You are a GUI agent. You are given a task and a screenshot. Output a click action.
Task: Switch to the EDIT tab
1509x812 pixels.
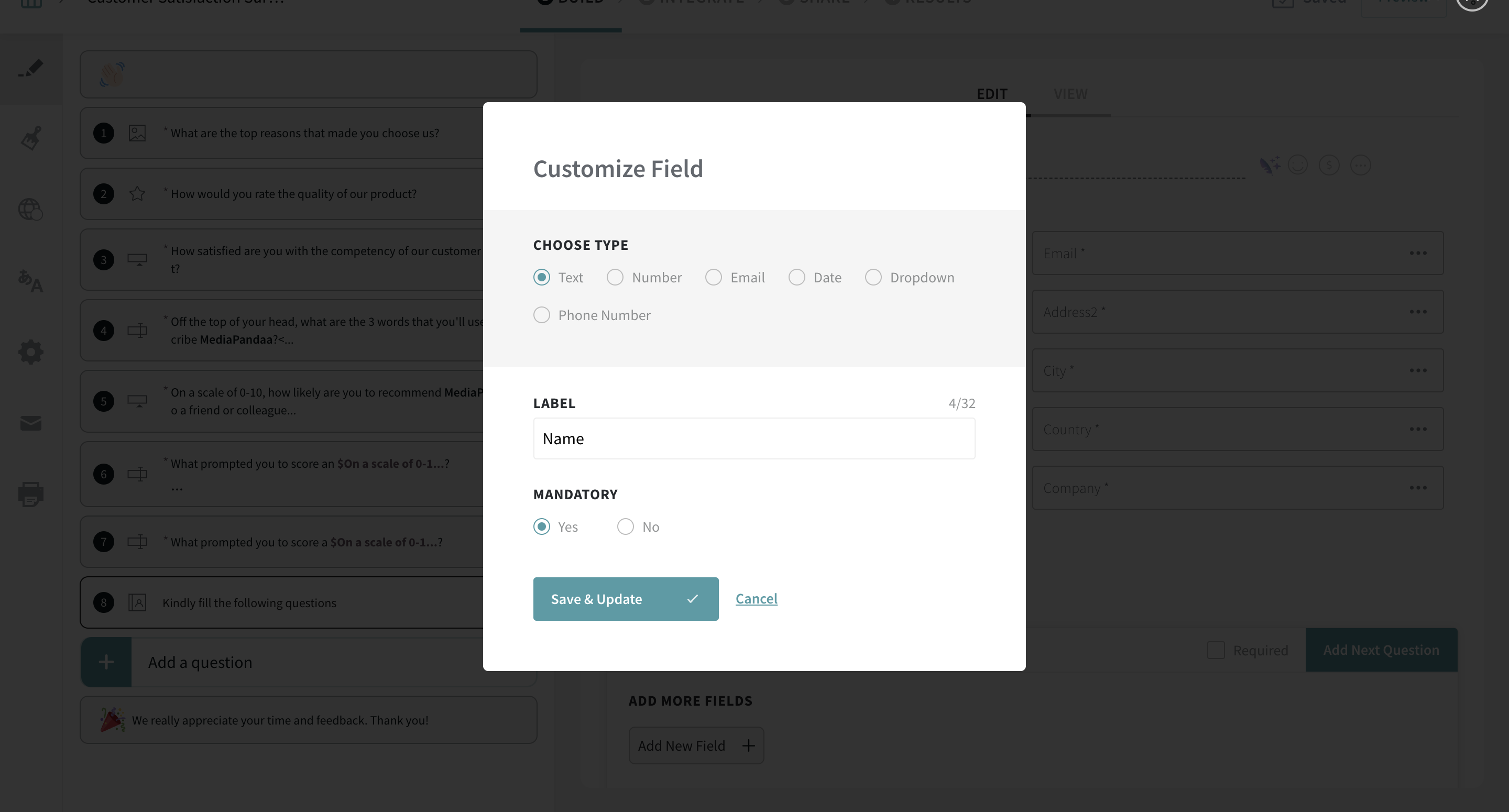[x=992, y=94]
